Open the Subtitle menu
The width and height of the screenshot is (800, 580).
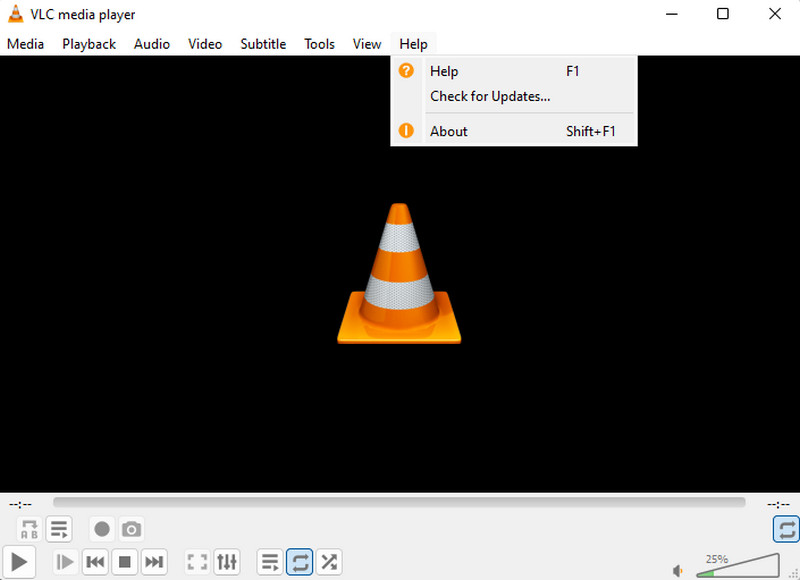(262, 44)
